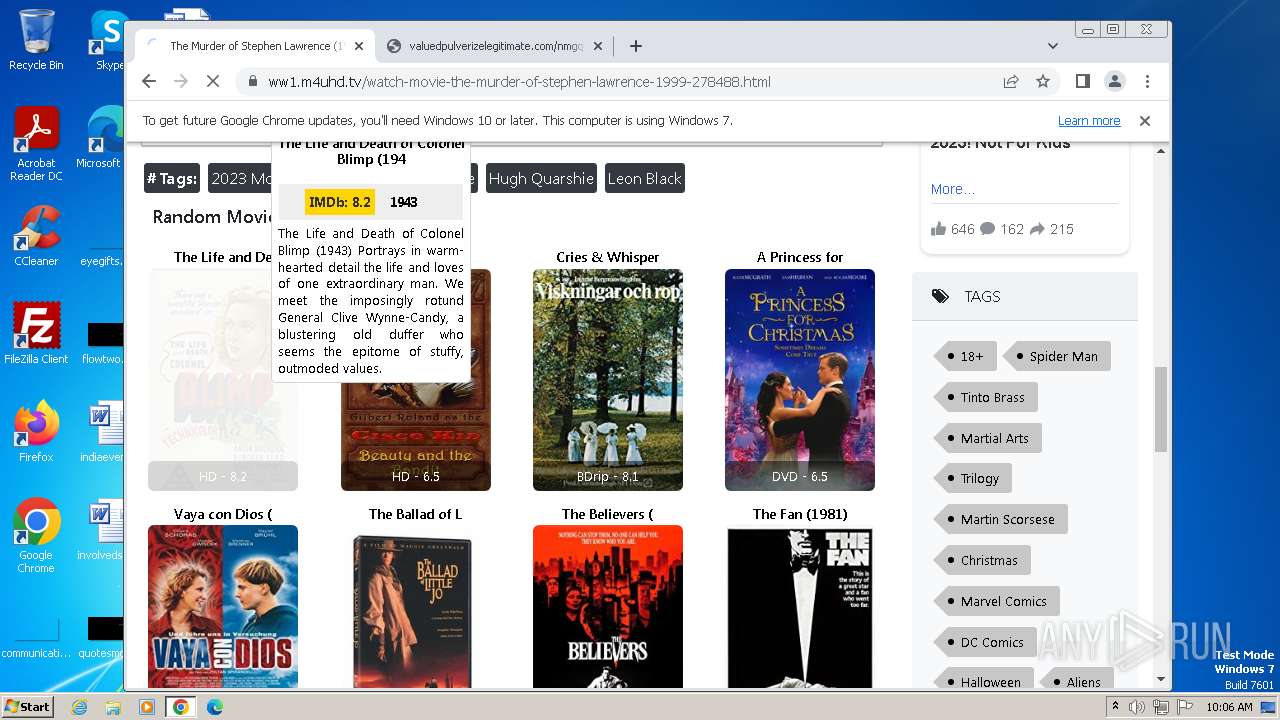Click the page scrollbar down arrow
This screenshot has height=720, width=1280.
pos(1161,680)
